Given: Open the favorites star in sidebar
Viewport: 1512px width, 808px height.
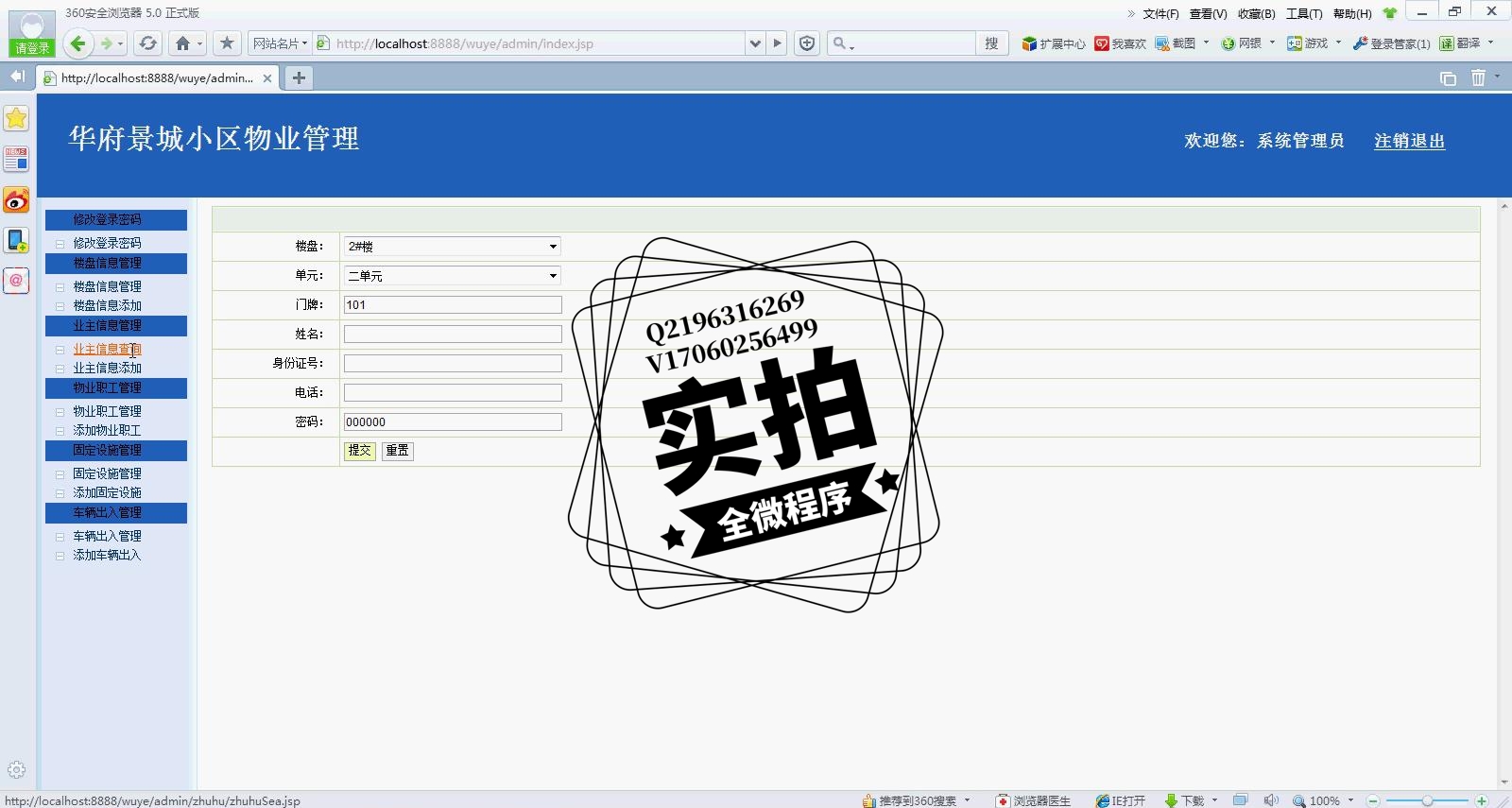Looking at the screenshot, I should 16,118.
